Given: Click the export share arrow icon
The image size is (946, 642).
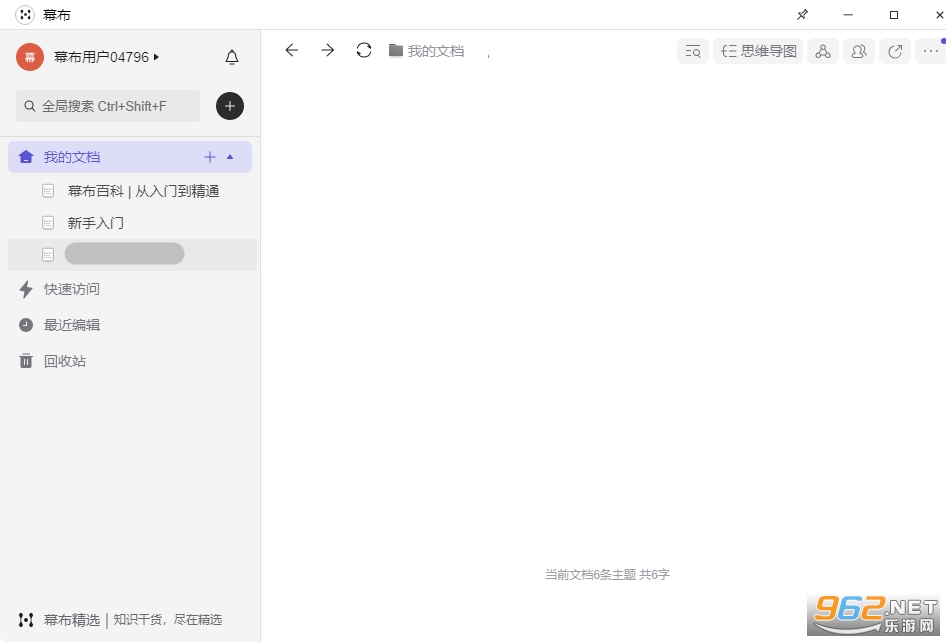Looking at the screenshot, I should click(895, 51).
